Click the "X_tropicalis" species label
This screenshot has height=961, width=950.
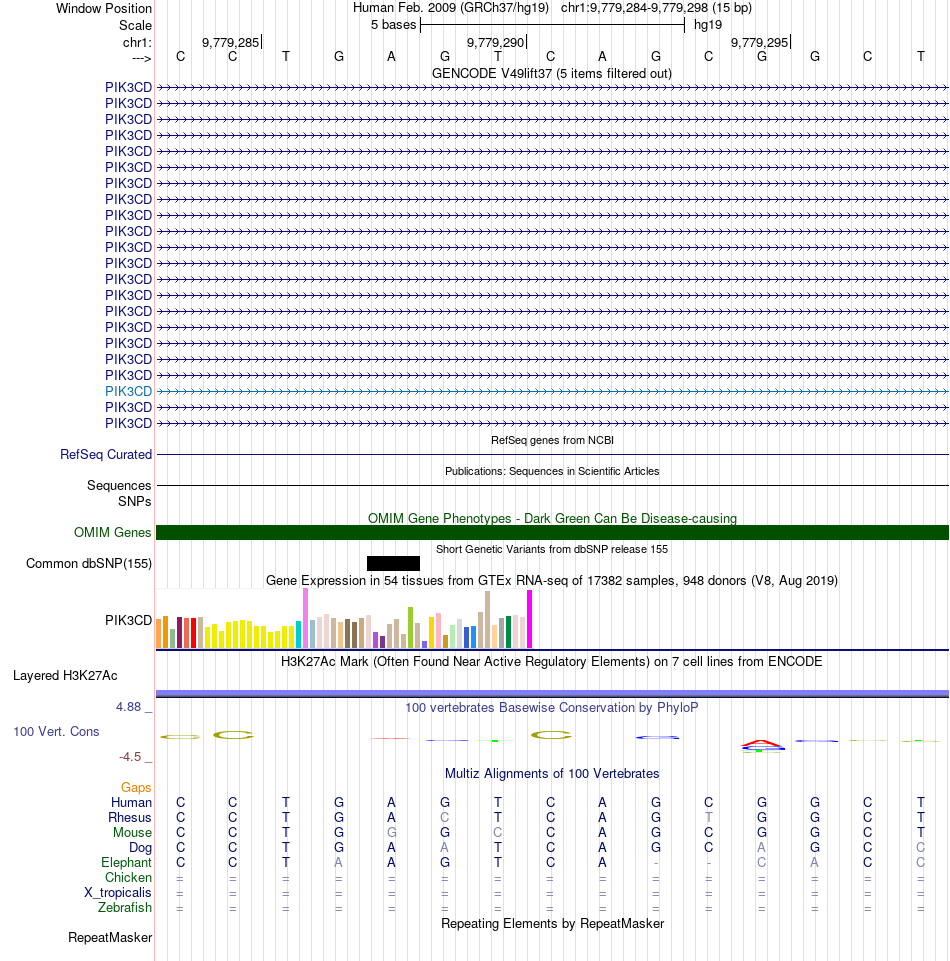[118, 892]
